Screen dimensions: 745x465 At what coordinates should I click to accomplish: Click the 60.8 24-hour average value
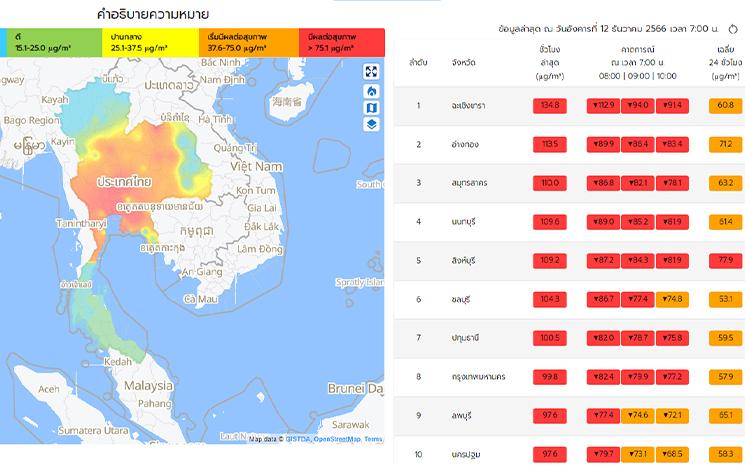[x=726, y=105]
